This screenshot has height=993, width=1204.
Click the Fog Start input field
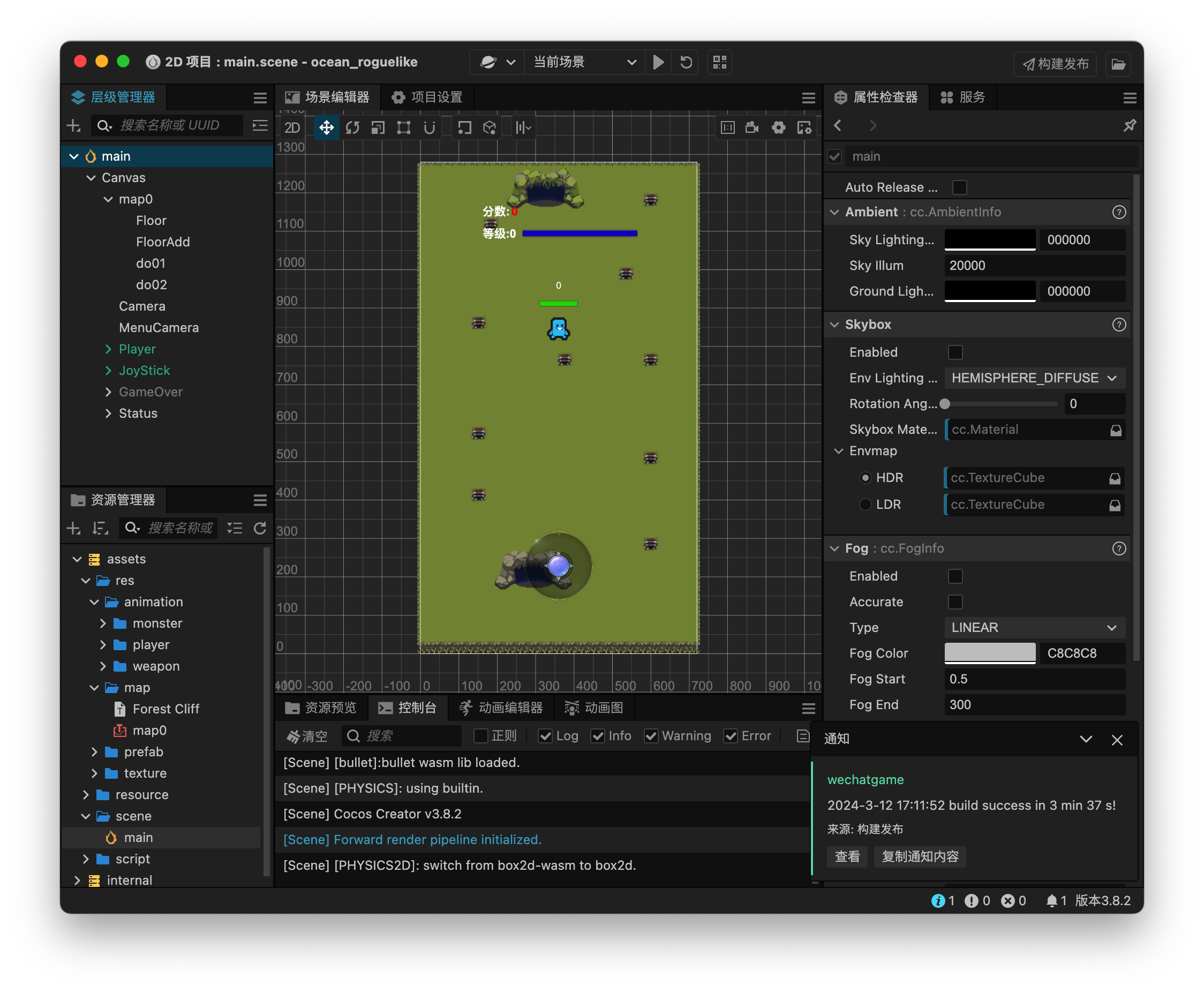(x=1034, y=679)
